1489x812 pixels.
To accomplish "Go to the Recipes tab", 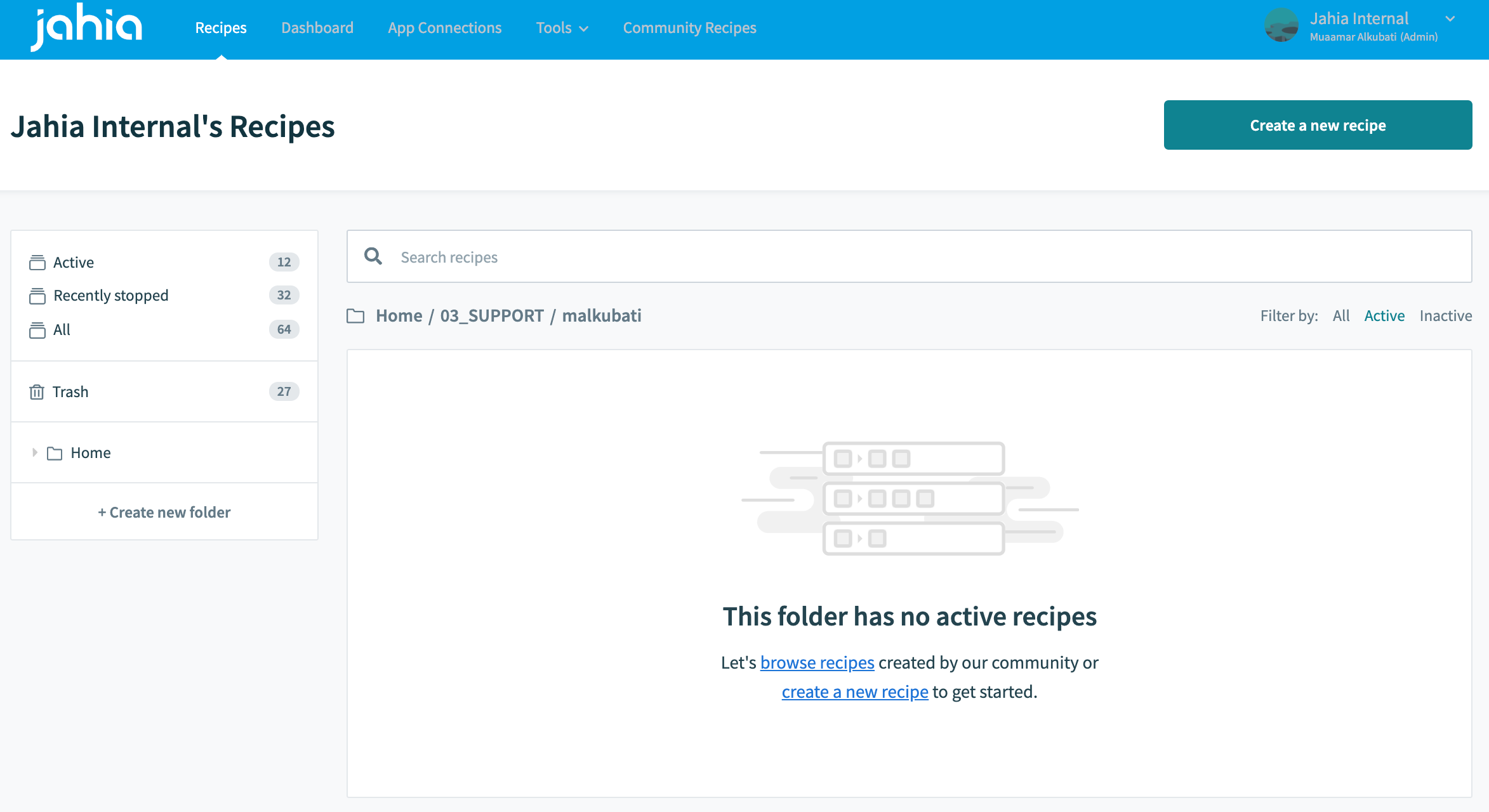I will (x=221, y=28).
